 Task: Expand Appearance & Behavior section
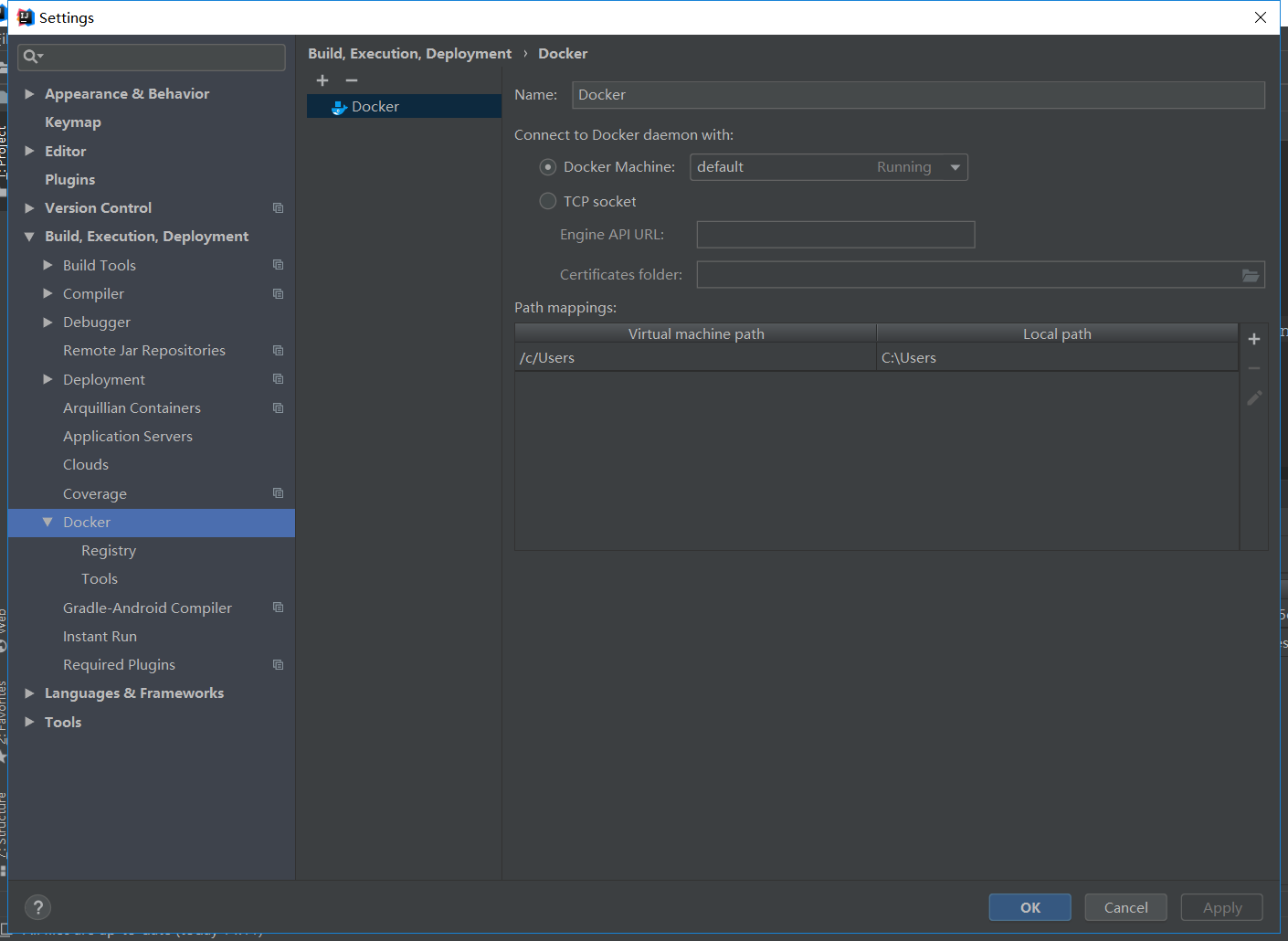pyautogui.click(x=29, y=94)
